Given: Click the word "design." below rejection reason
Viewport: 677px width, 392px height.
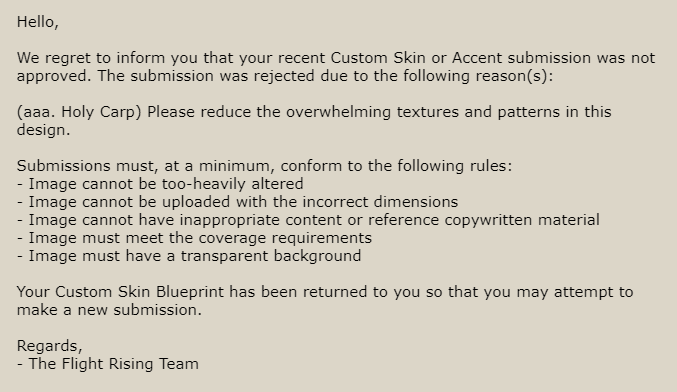Looking at the screenshot, I should tap(44, 130).
